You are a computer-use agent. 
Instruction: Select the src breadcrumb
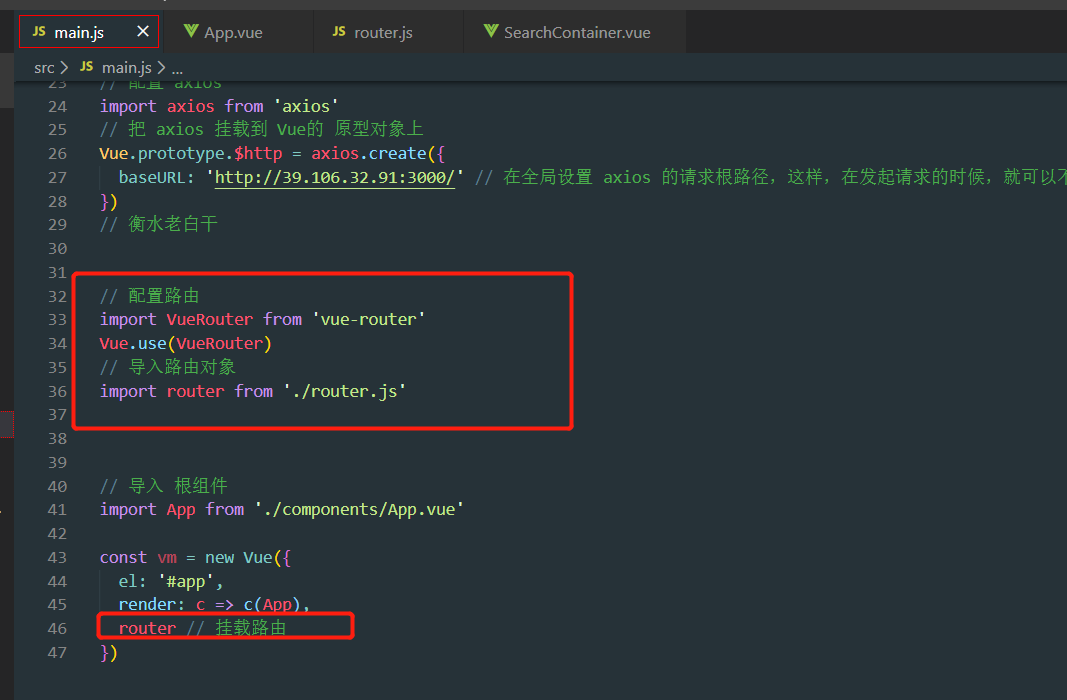tap(44, 67)
